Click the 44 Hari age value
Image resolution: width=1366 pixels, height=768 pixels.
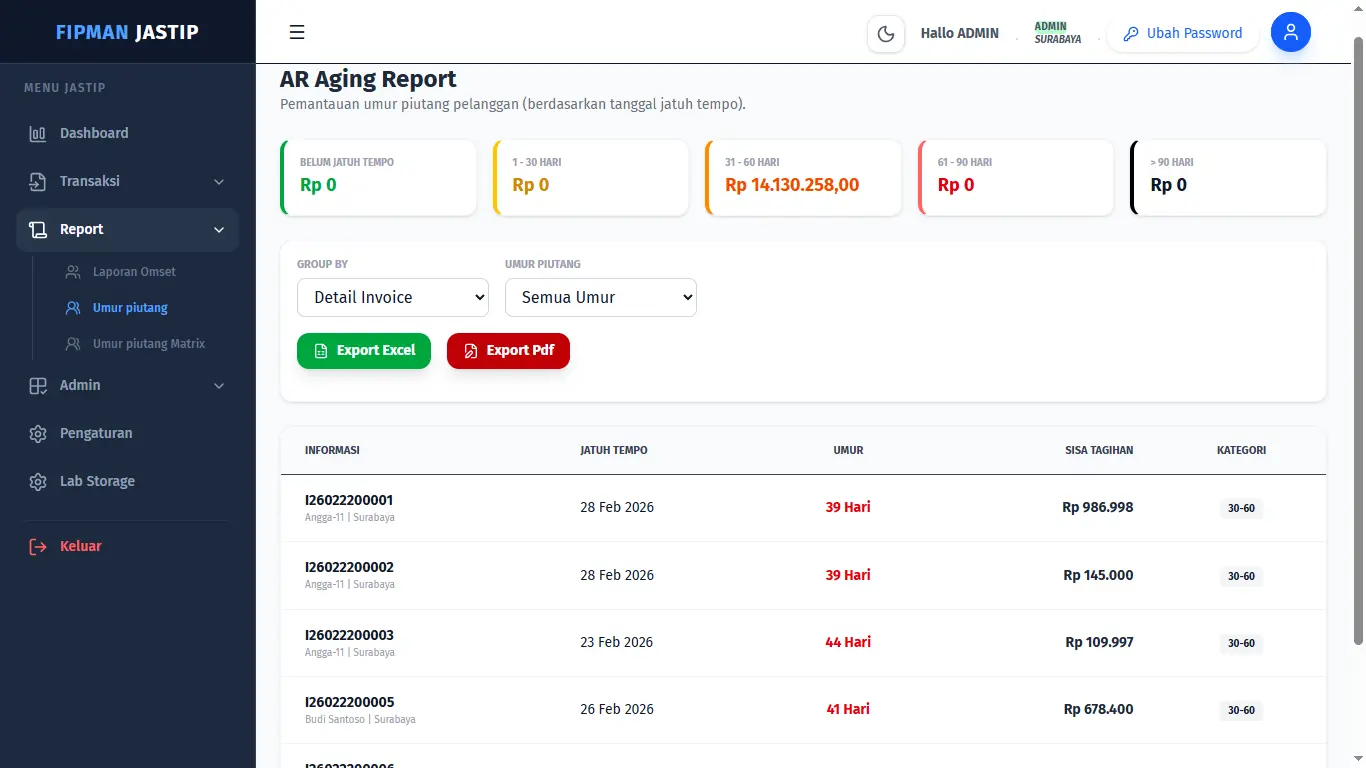click(848, 642)
